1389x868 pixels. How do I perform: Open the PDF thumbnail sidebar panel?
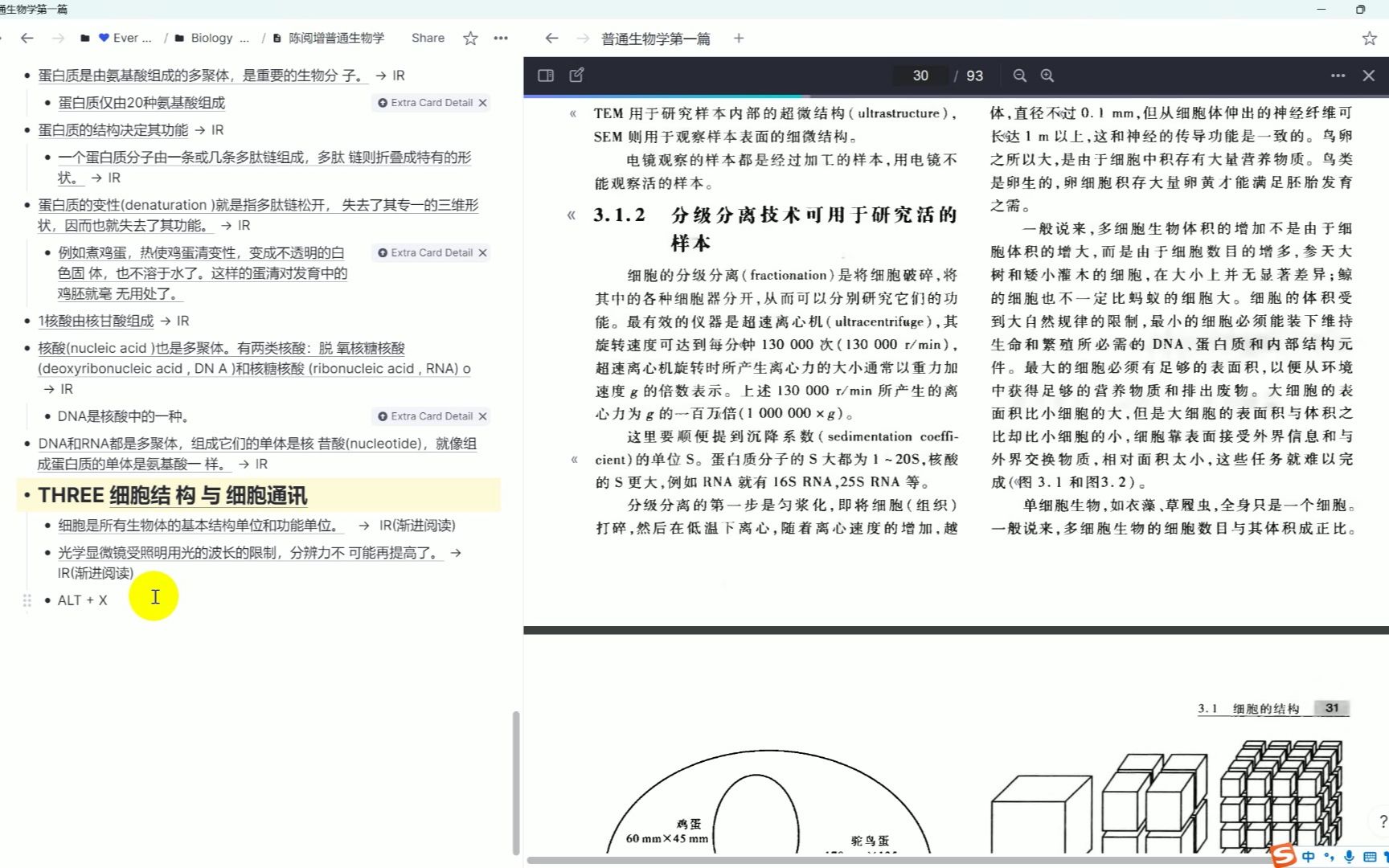tap(546, 75)
